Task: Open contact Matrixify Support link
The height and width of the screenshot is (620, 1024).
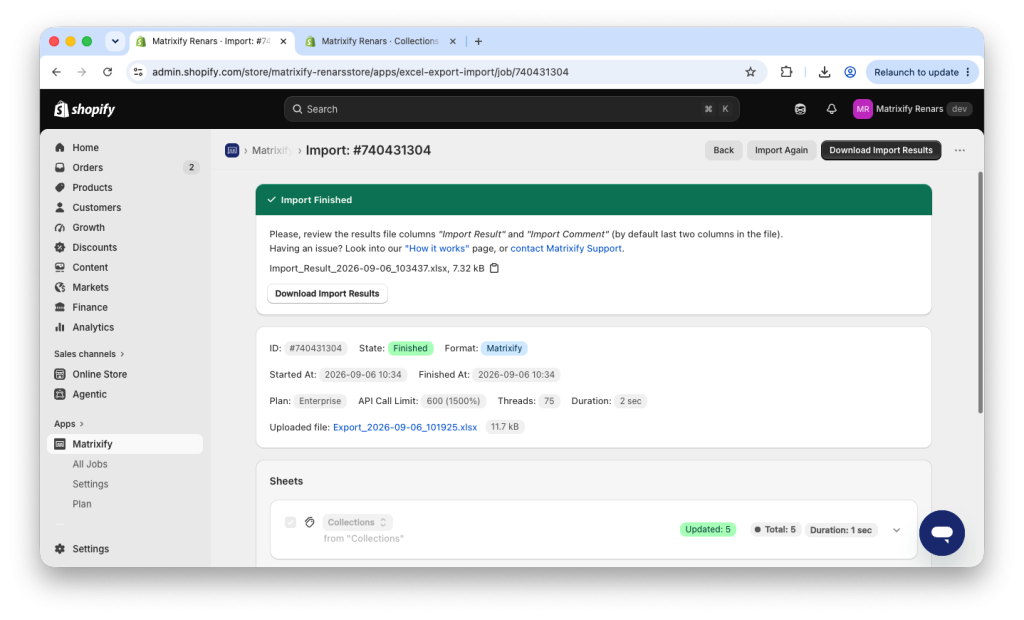Action: [566, 248]
